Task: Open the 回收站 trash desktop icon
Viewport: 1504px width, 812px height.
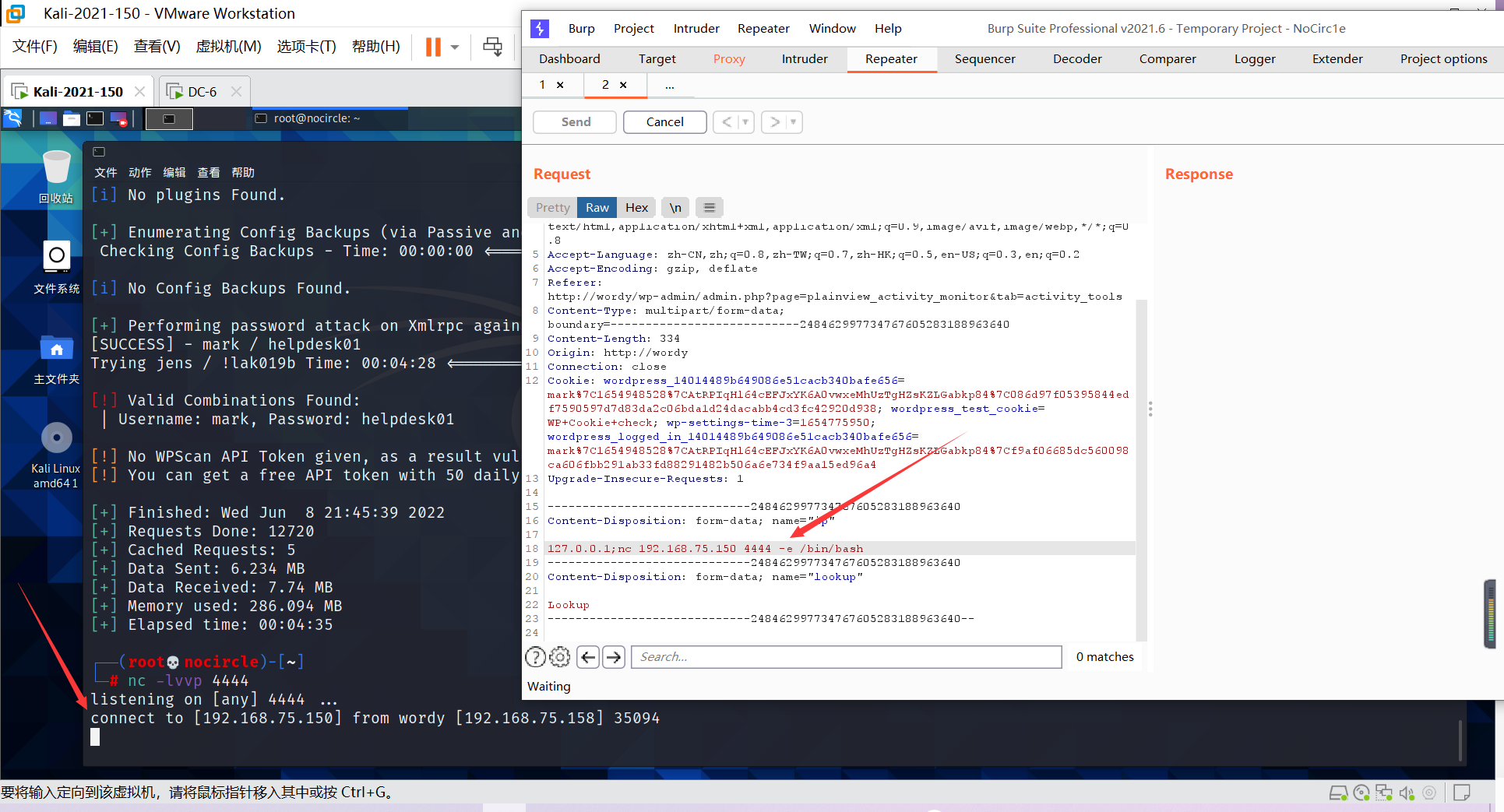Action: [x=56, y=177]
